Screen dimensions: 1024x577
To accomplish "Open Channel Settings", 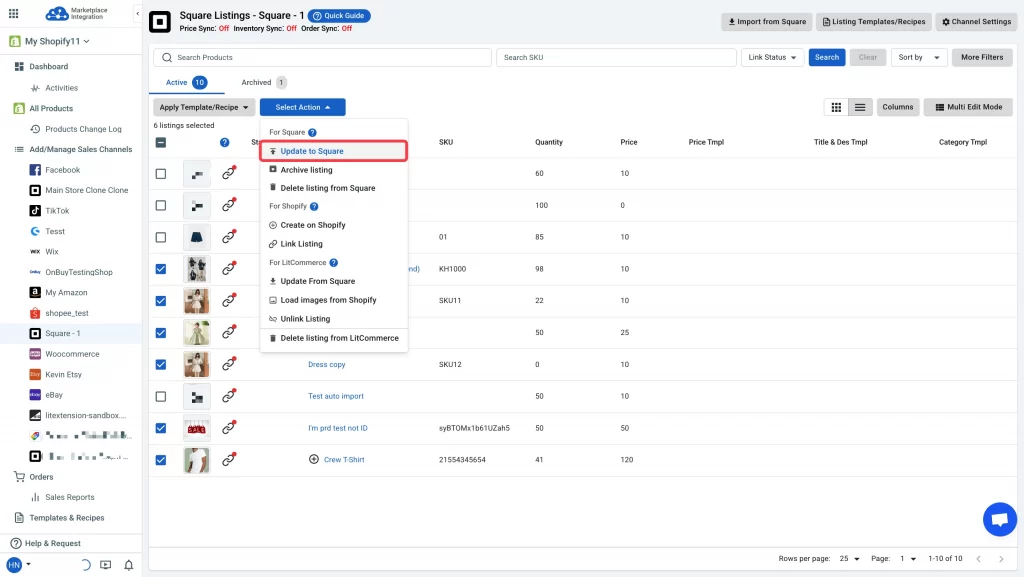I will (x=976, y=22).
